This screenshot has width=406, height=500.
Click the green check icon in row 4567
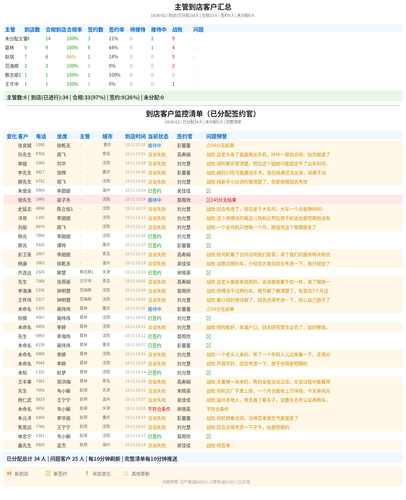pos(208,318)
